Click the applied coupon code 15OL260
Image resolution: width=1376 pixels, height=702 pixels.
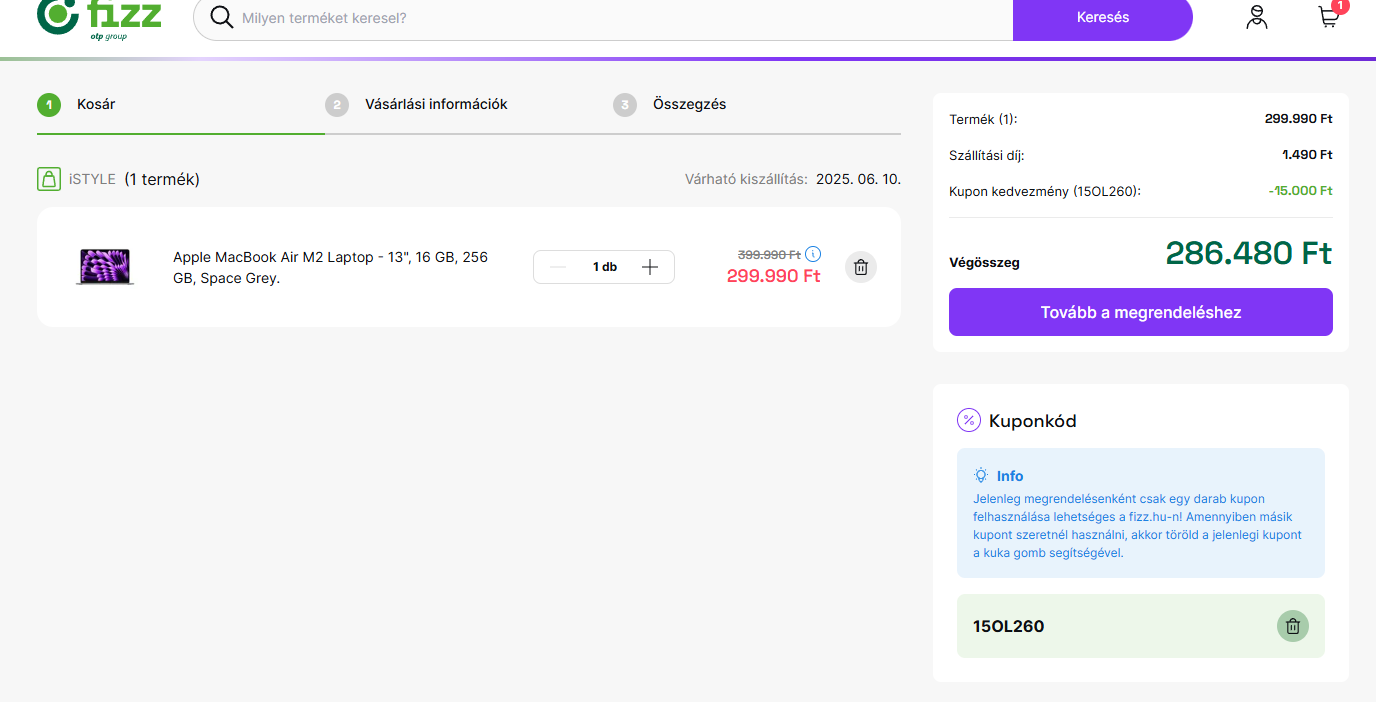(x=1009, y=627)
